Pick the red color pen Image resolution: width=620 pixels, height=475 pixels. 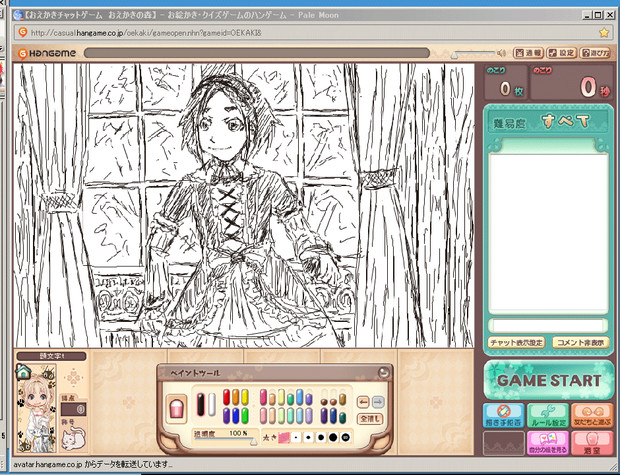(226, 397)
